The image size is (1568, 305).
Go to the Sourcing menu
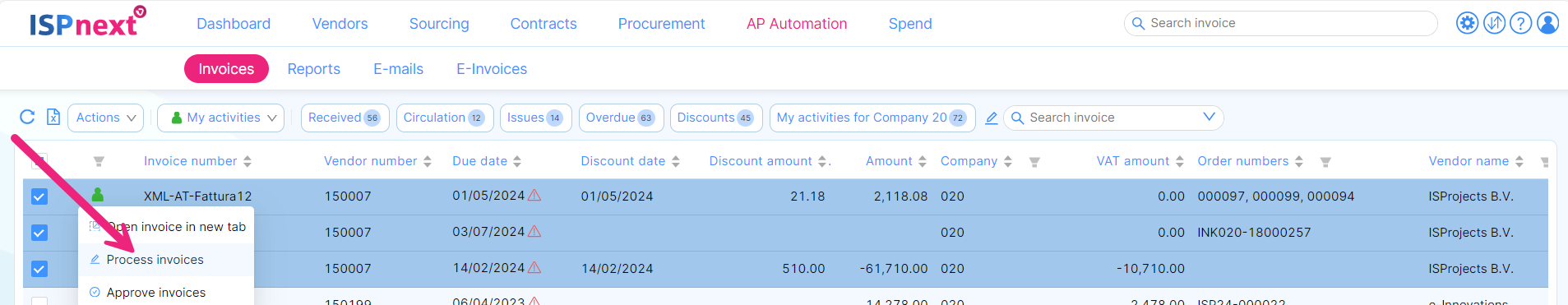point(439,24)
